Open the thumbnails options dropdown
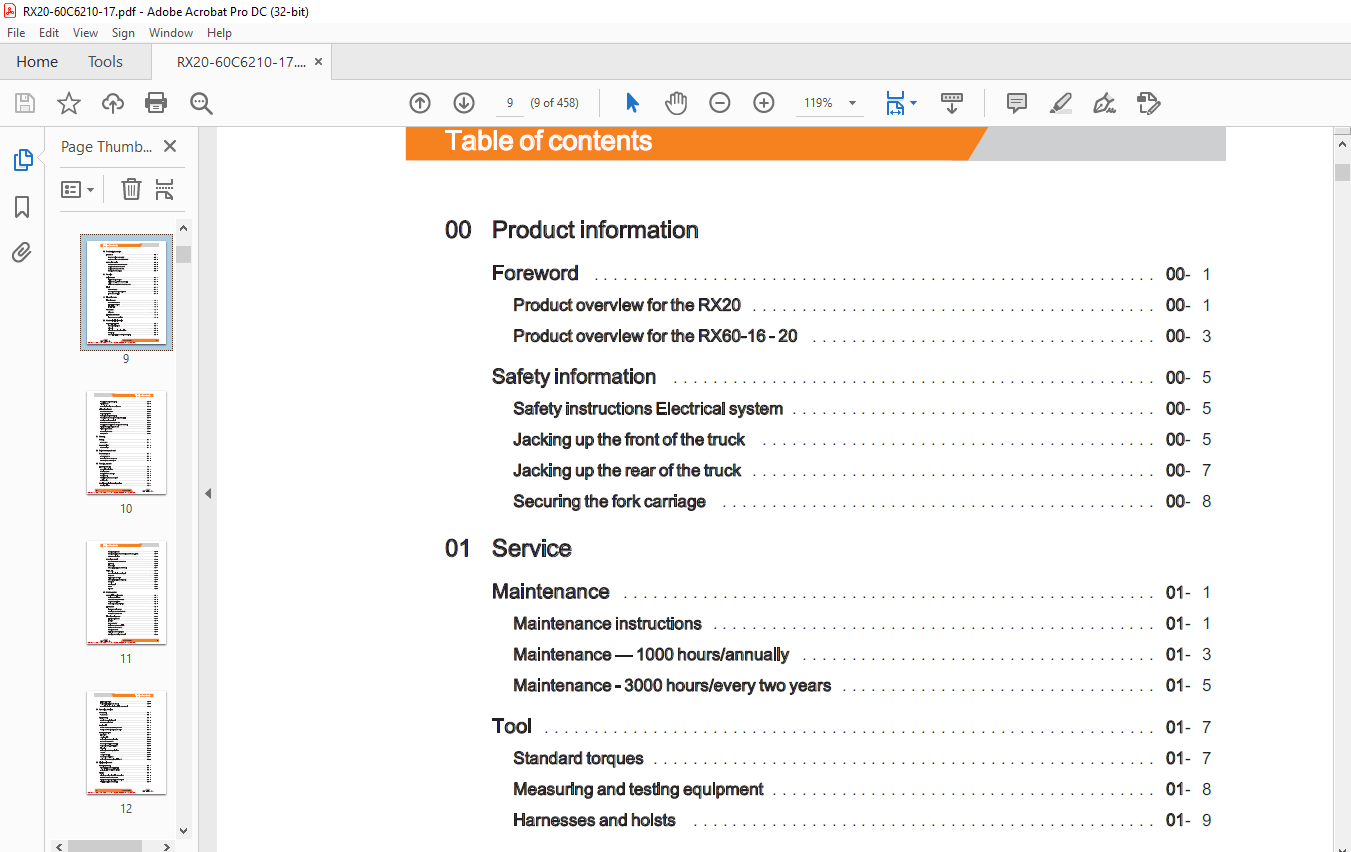Screen dimensions: 1351x852 coord(78,189)
